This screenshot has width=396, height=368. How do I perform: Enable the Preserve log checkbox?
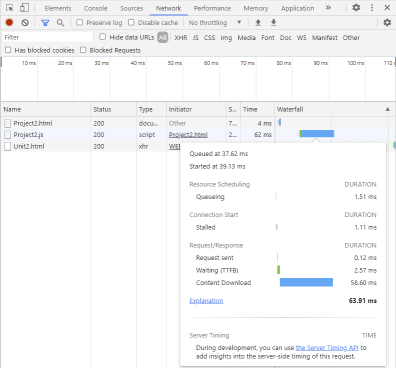click(79, 22)
